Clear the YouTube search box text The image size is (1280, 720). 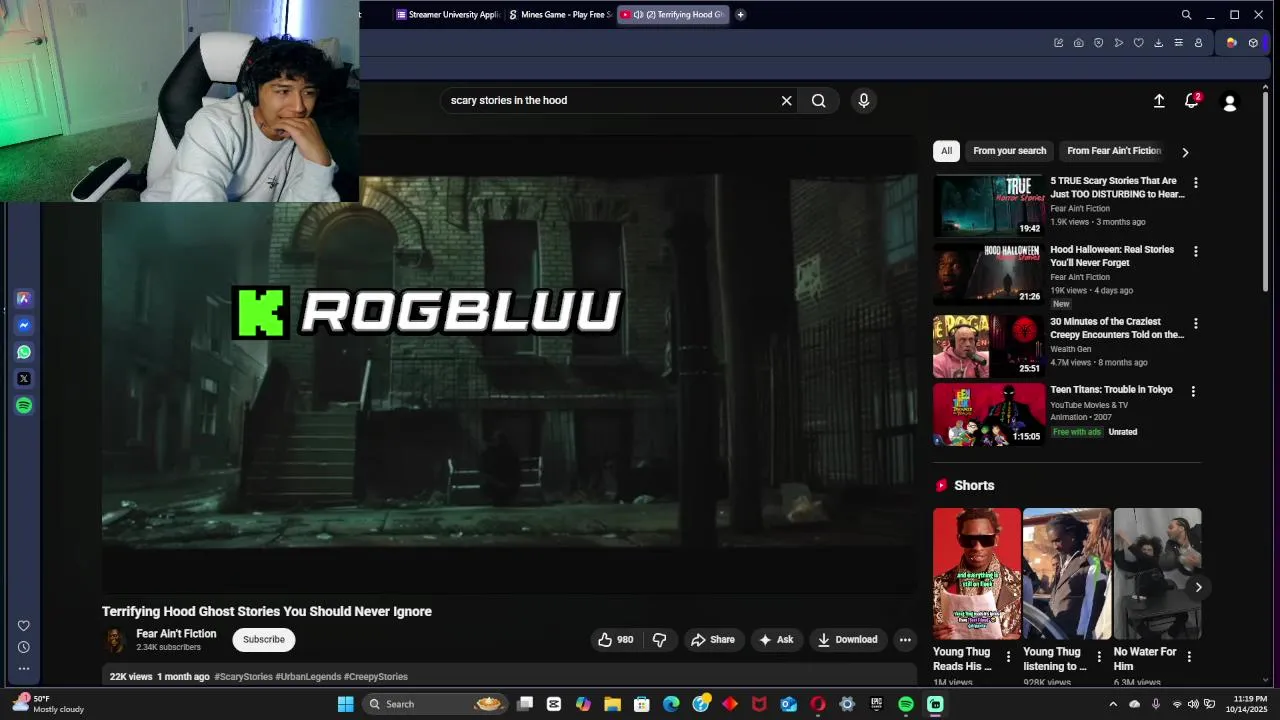click(x=786, y=100)
